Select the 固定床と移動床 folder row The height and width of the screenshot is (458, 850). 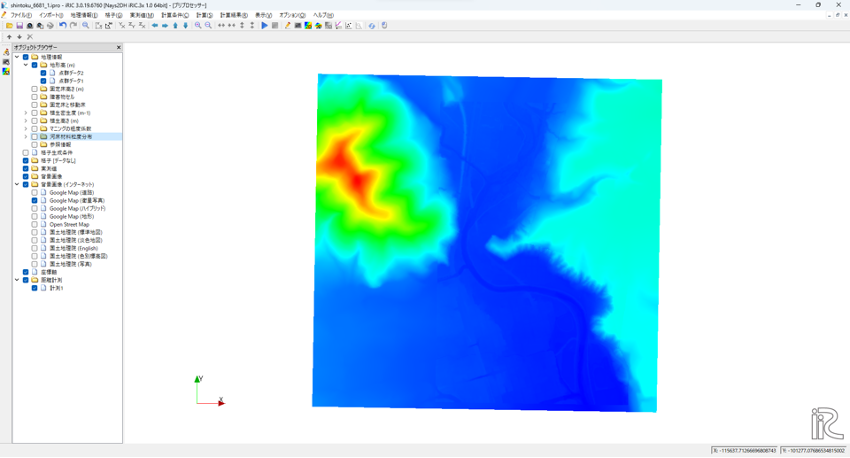pyautogui.click(x=67, y=105)
